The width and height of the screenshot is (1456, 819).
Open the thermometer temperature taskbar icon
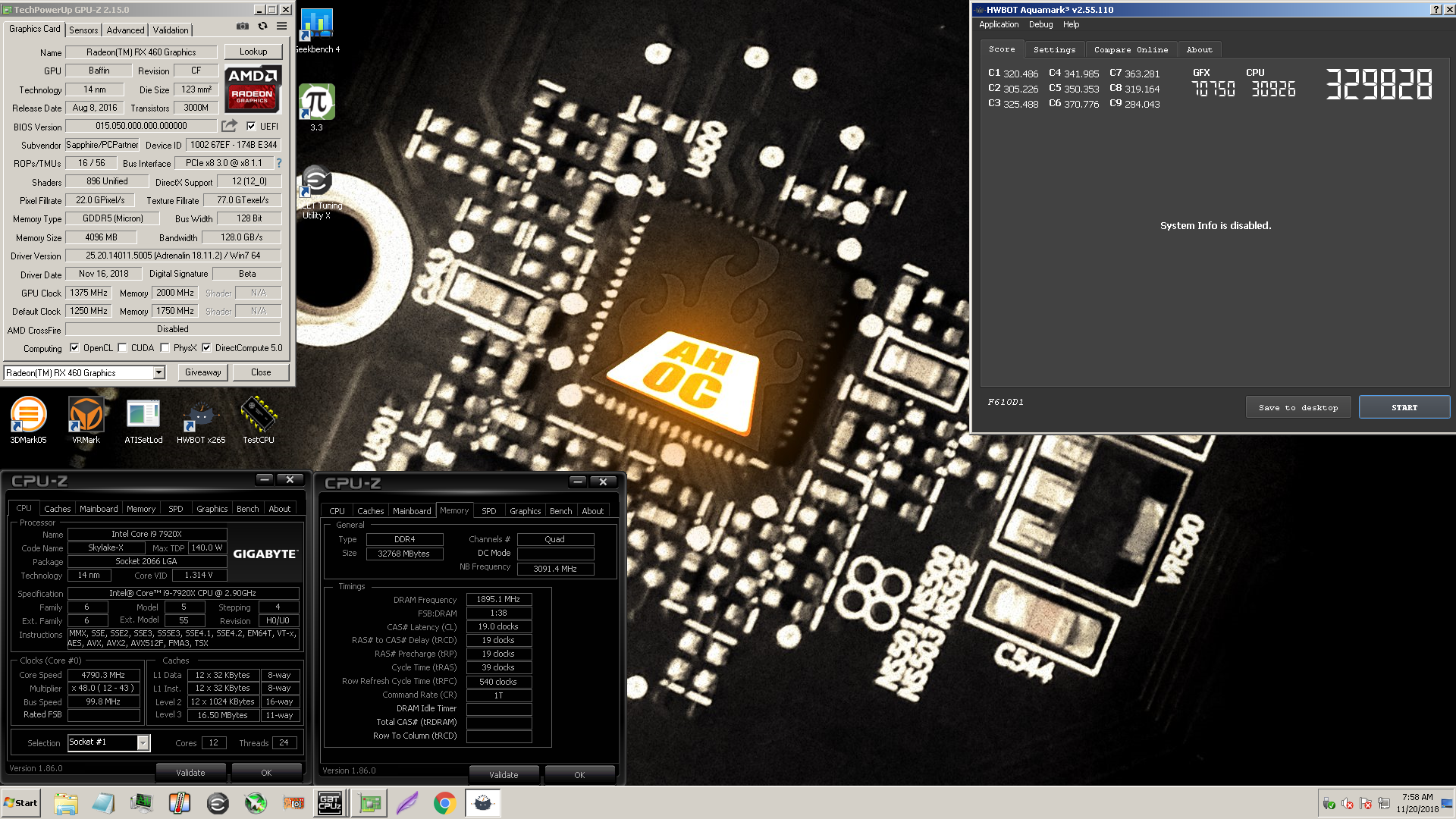[x=180, y=803]
